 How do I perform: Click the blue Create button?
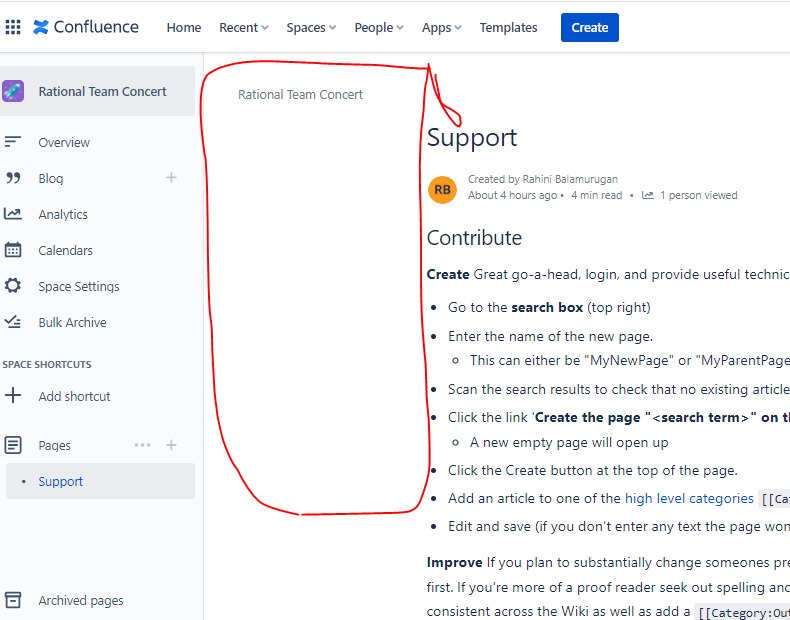point(589,27)
